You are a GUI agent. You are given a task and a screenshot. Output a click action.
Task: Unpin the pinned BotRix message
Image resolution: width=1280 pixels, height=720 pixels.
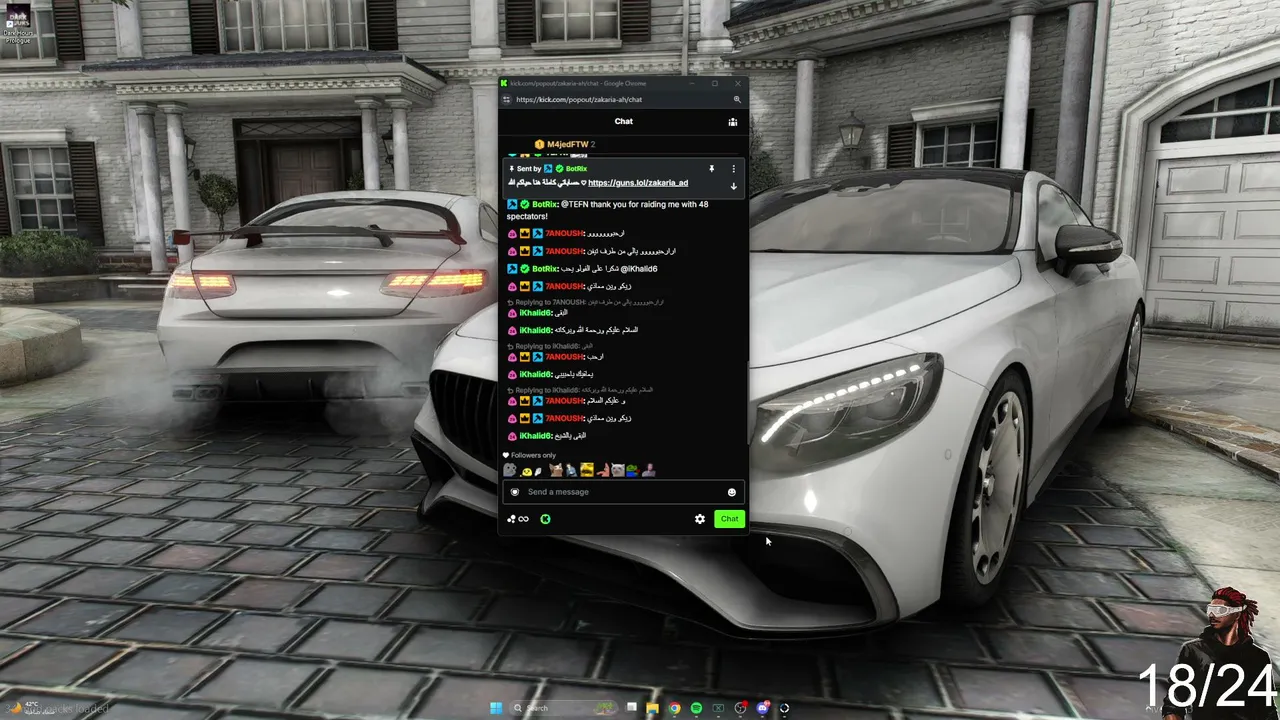pyautogui.click(x=712, y=169)
